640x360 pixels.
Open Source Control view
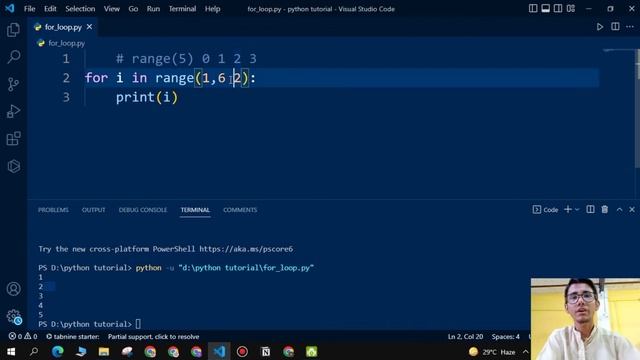13,84
